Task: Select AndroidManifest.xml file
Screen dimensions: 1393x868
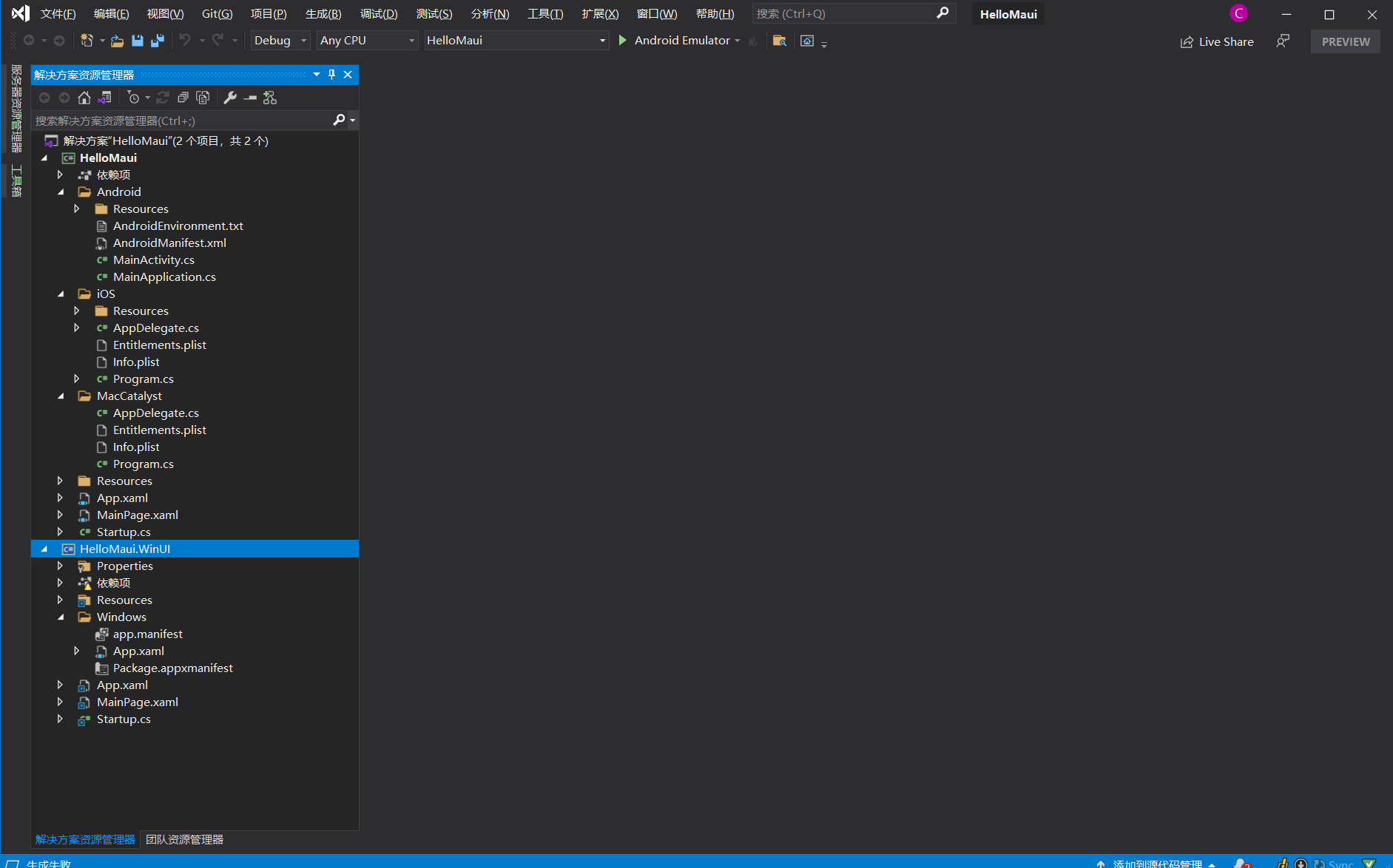Action: coord(169,243)
